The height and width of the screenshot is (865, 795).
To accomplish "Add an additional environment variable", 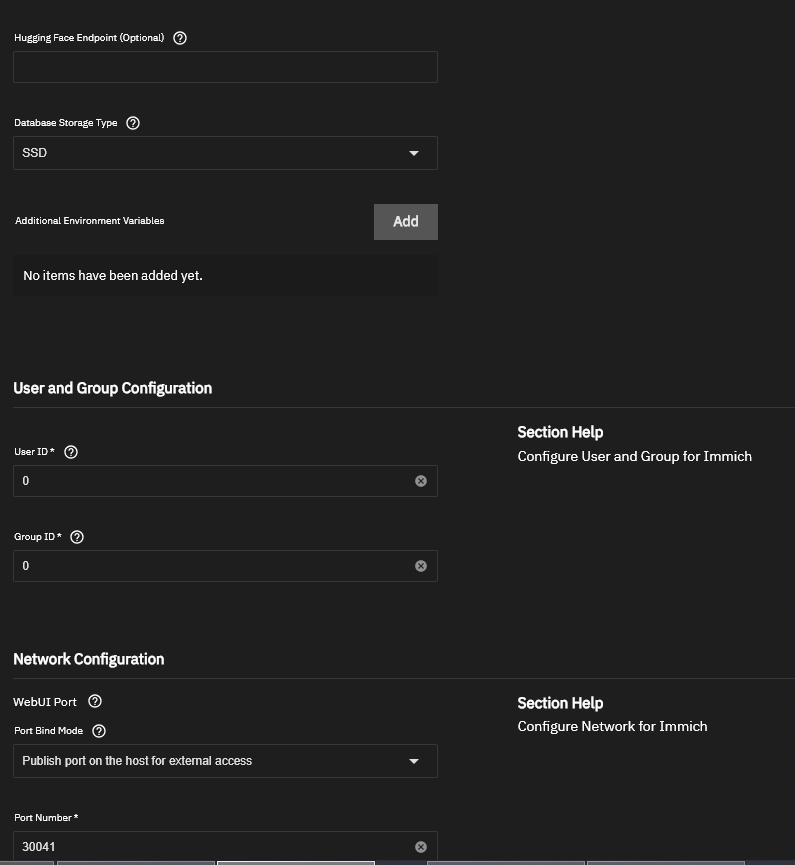I will tap(405, 222).
